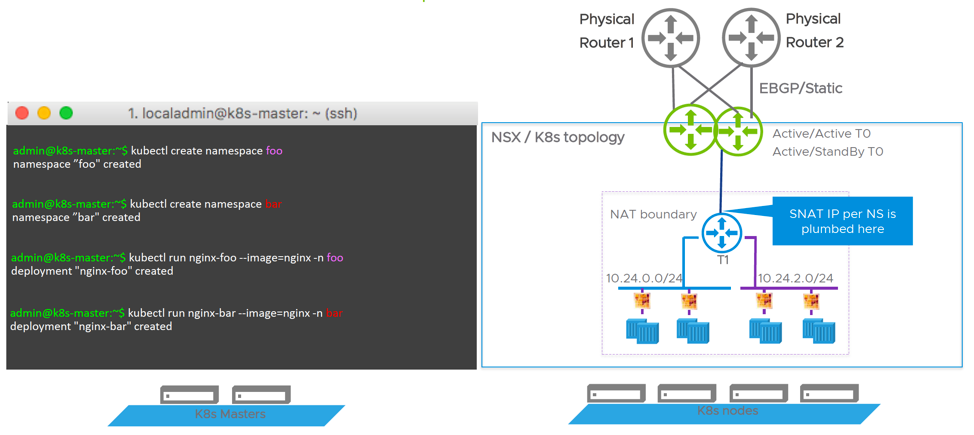Click the SNAT IP per NS callout box
The width and height of the screenshot is (974, 435).
pyautogui.click(x=842, y=221)
